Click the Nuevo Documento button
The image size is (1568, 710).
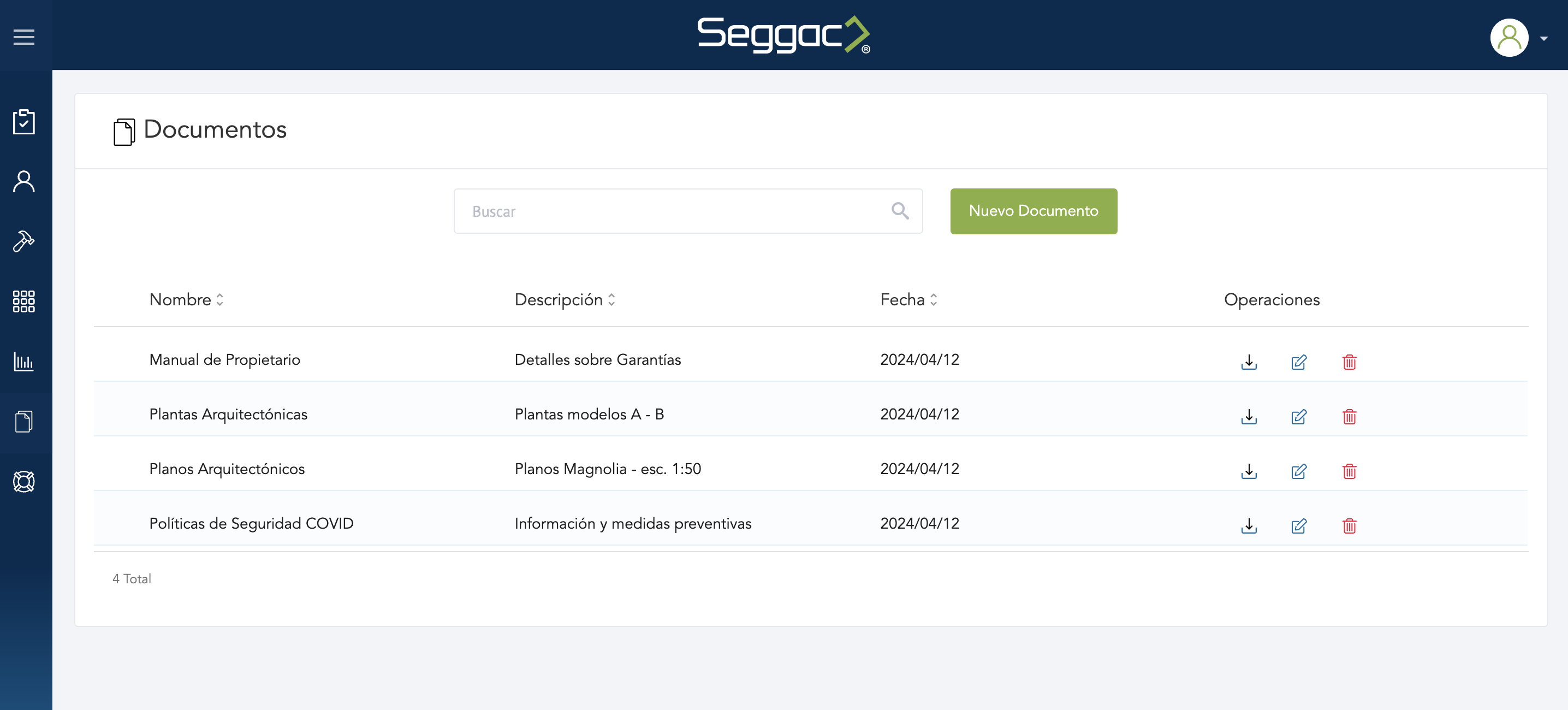(x=1033, y=211)
